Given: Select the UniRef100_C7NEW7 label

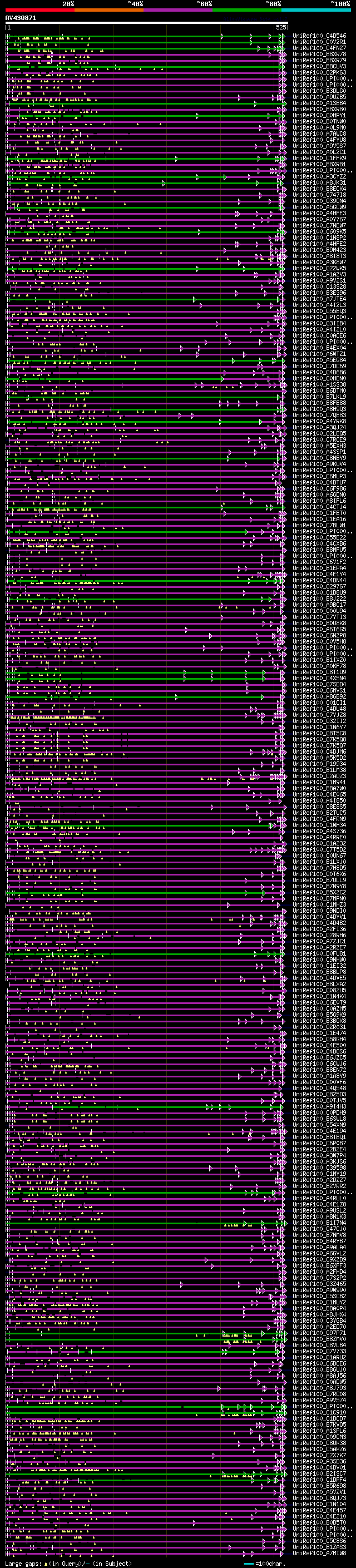Looking at the screenshot, I should click(x=319, y=226).
